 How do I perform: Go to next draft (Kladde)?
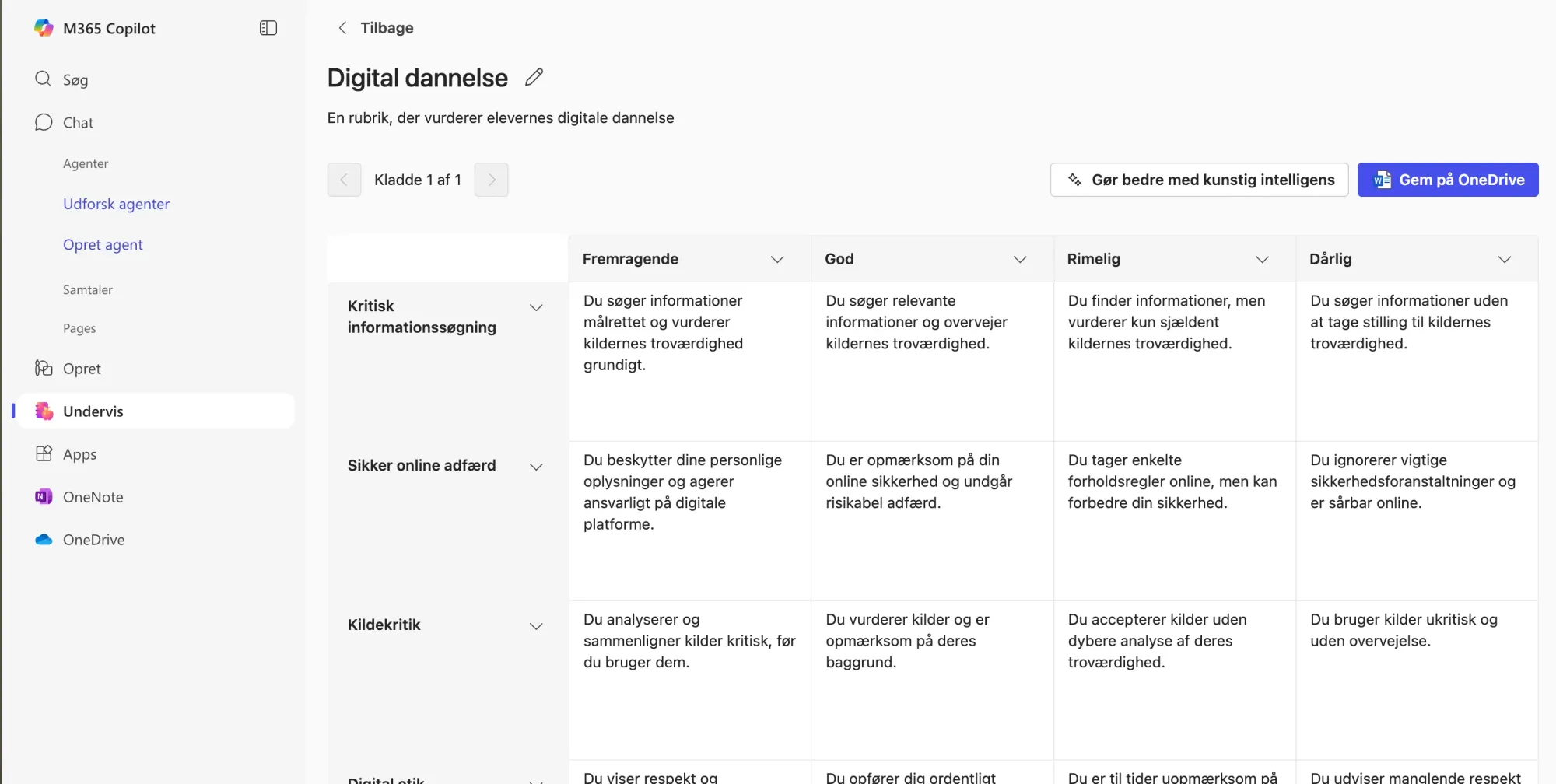coord(492,180)
